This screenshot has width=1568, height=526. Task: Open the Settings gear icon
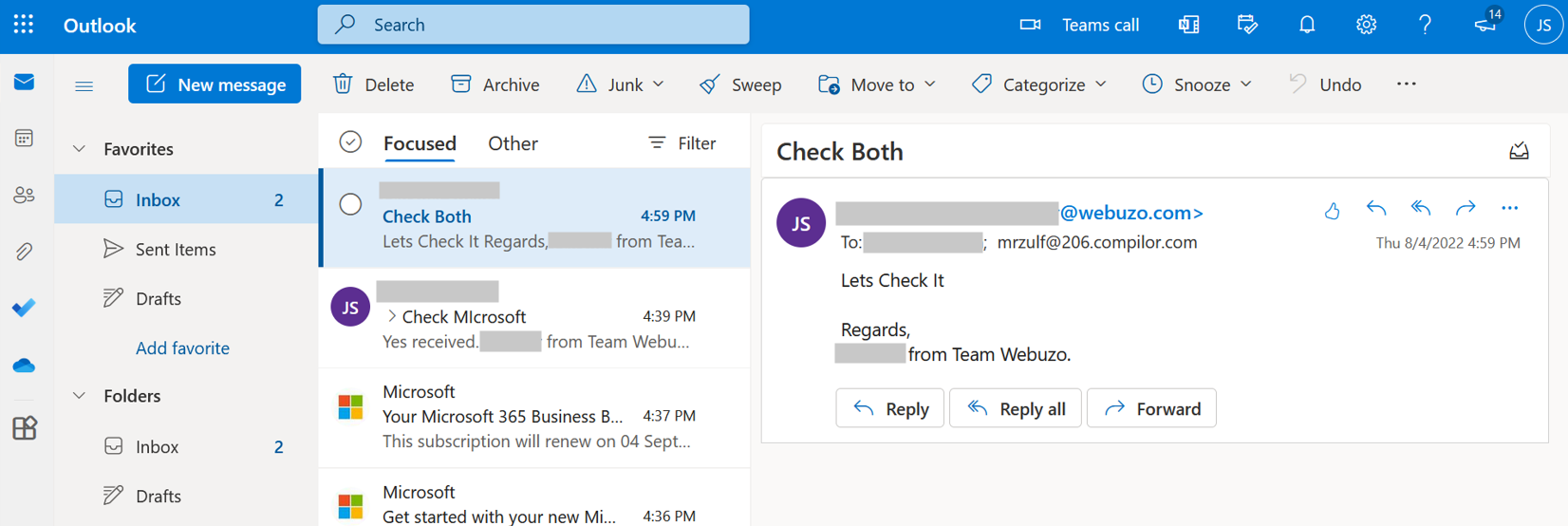tap(1366, 25)
